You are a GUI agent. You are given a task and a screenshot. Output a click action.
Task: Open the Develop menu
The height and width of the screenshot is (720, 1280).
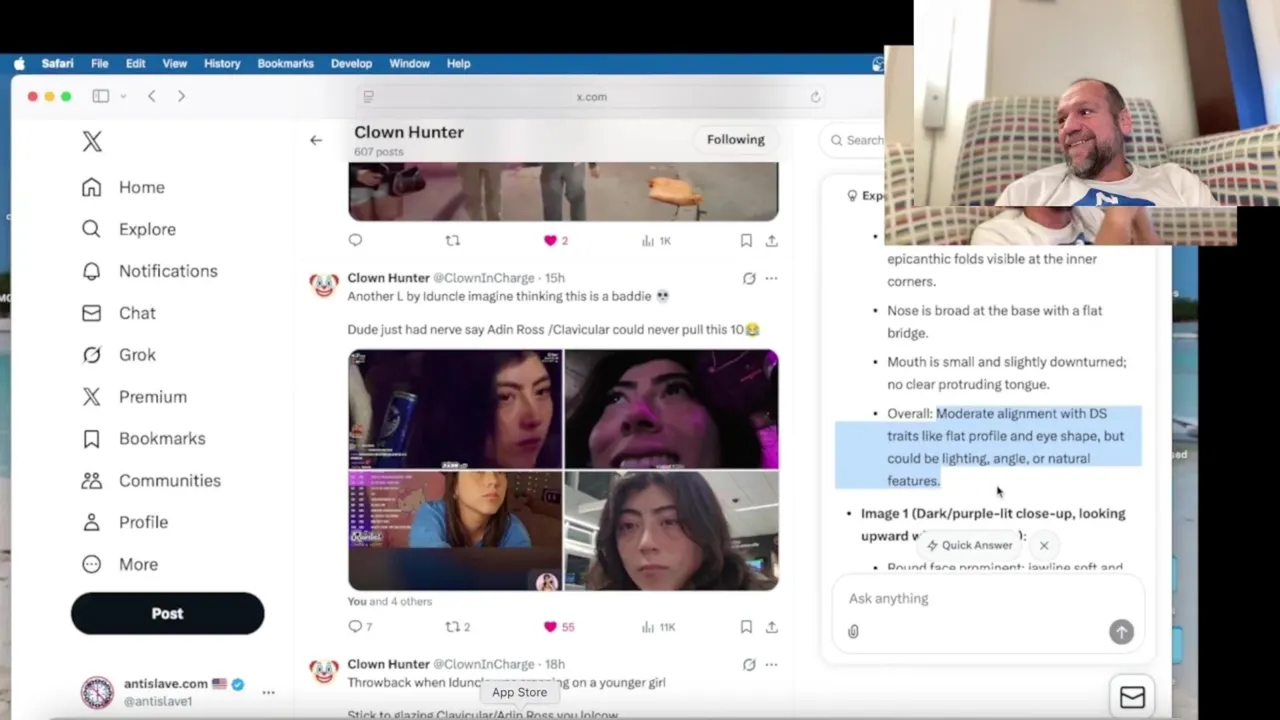(351, 63)
